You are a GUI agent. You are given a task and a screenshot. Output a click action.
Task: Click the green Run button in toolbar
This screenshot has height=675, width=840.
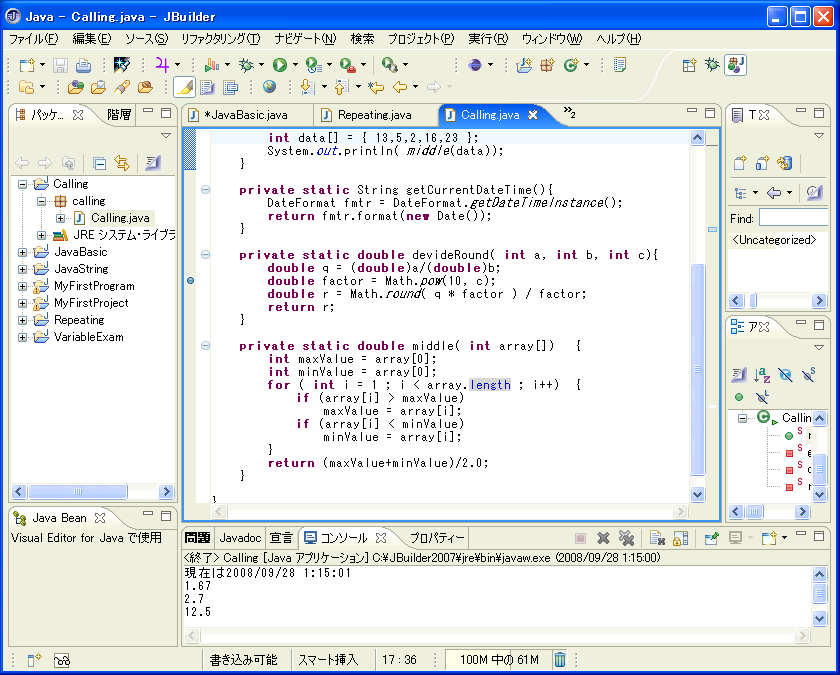[279, 65]
